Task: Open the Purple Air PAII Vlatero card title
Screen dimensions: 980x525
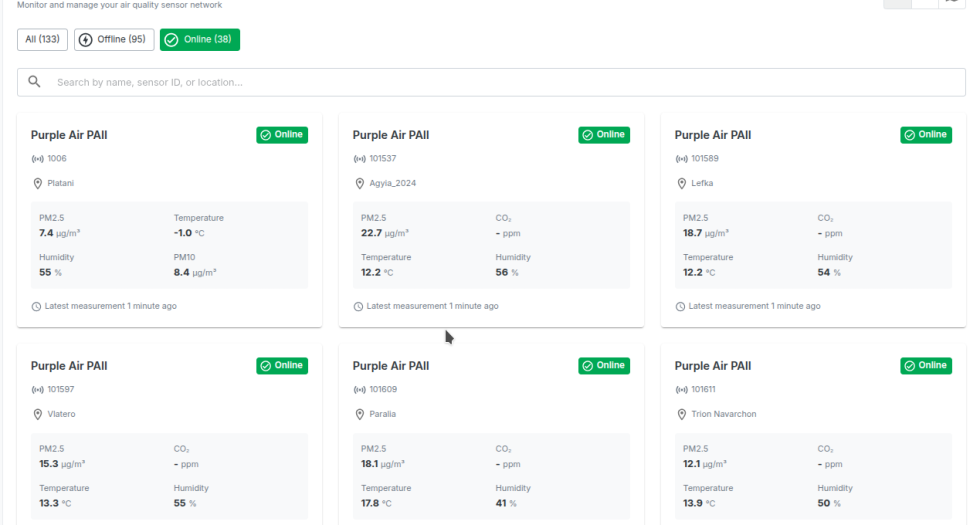Action: click(x=69, y=366)
